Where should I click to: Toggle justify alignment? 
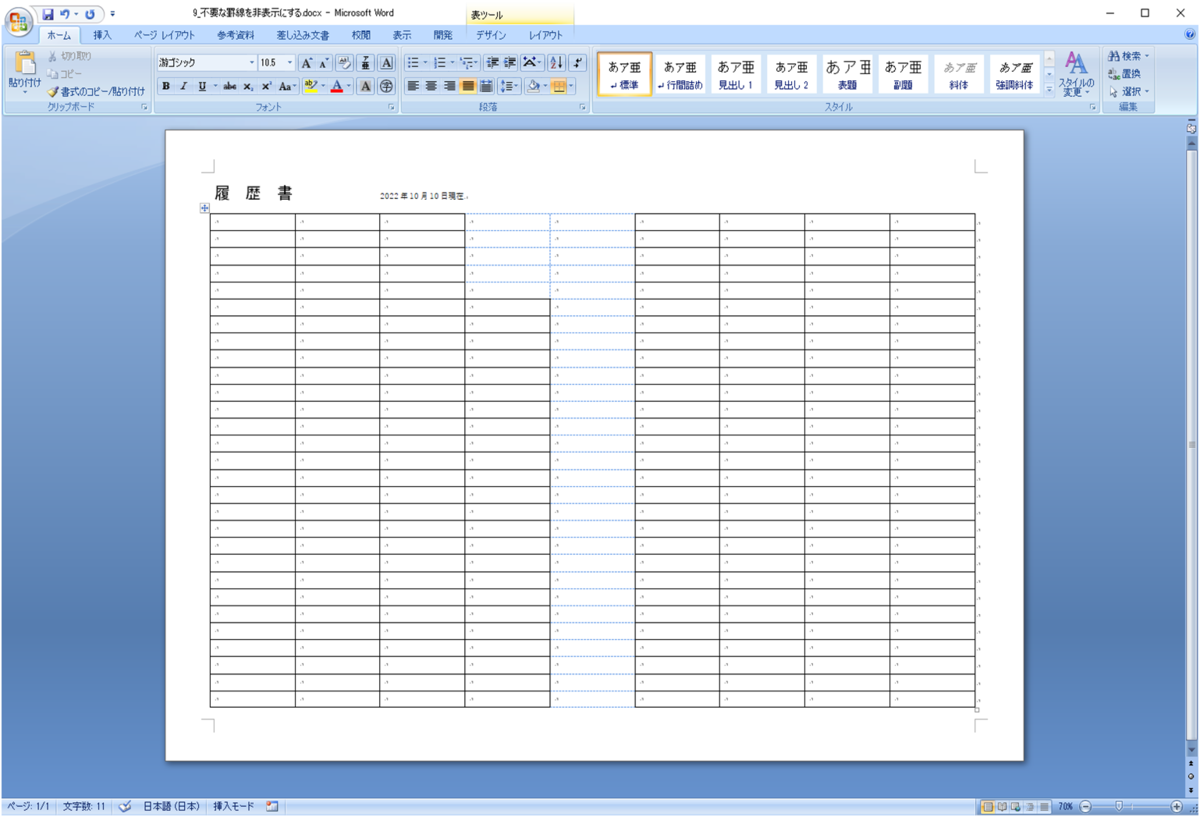point(467,86)
